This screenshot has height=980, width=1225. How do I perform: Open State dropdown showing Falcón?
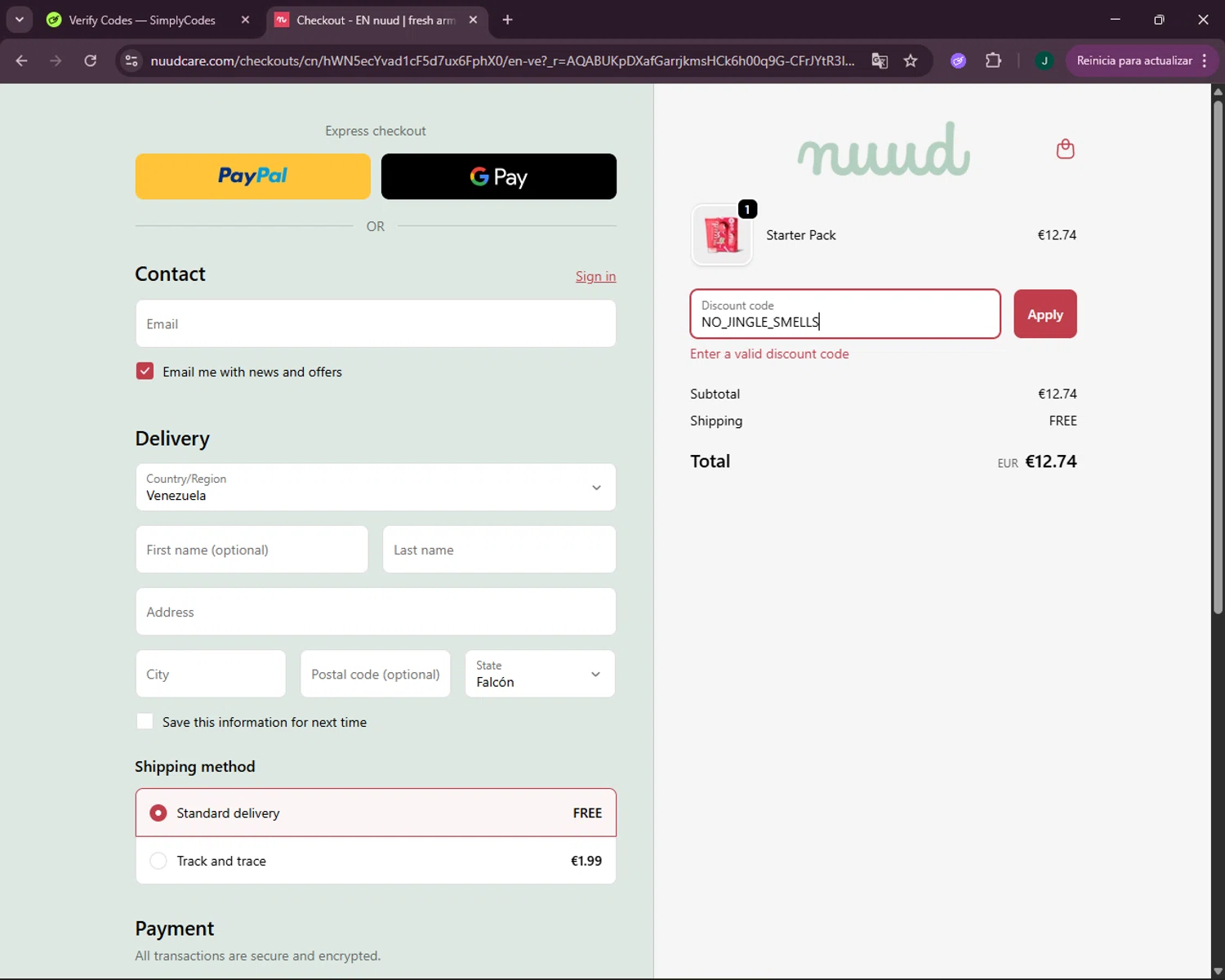pos(540,674)
